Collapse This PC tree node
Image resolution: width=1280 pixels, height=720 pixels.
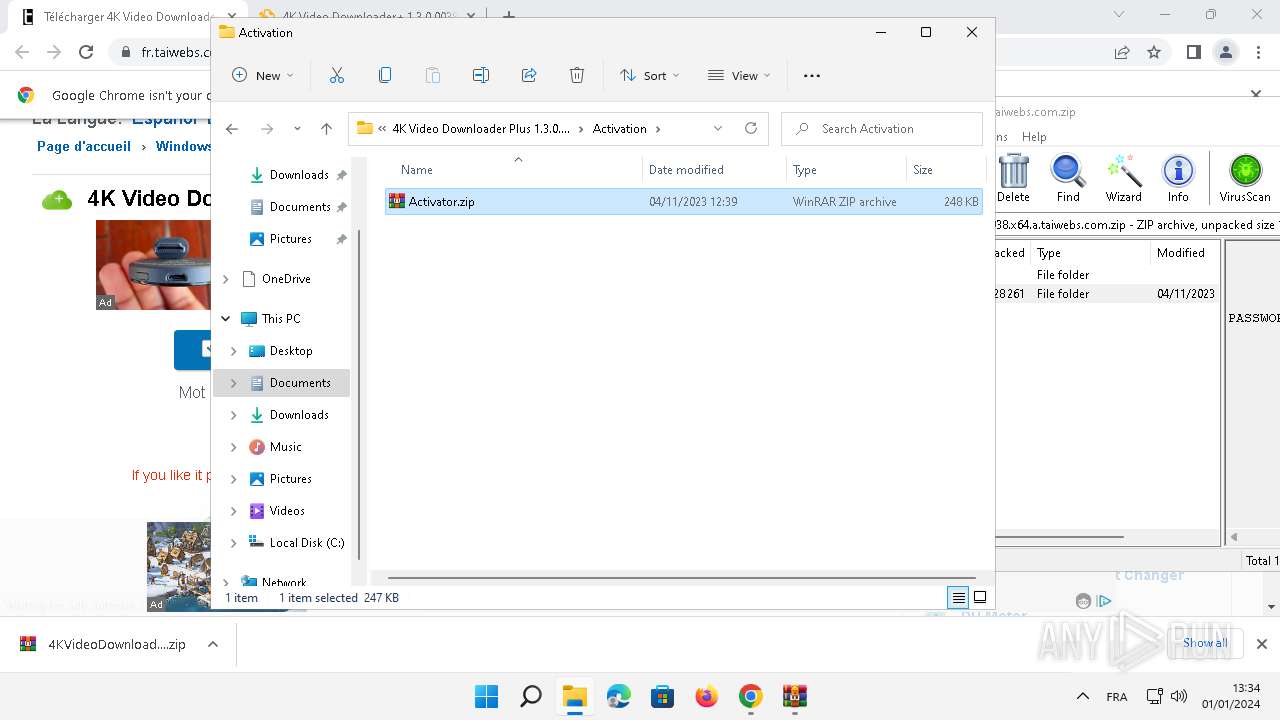(x=226, y=319)
